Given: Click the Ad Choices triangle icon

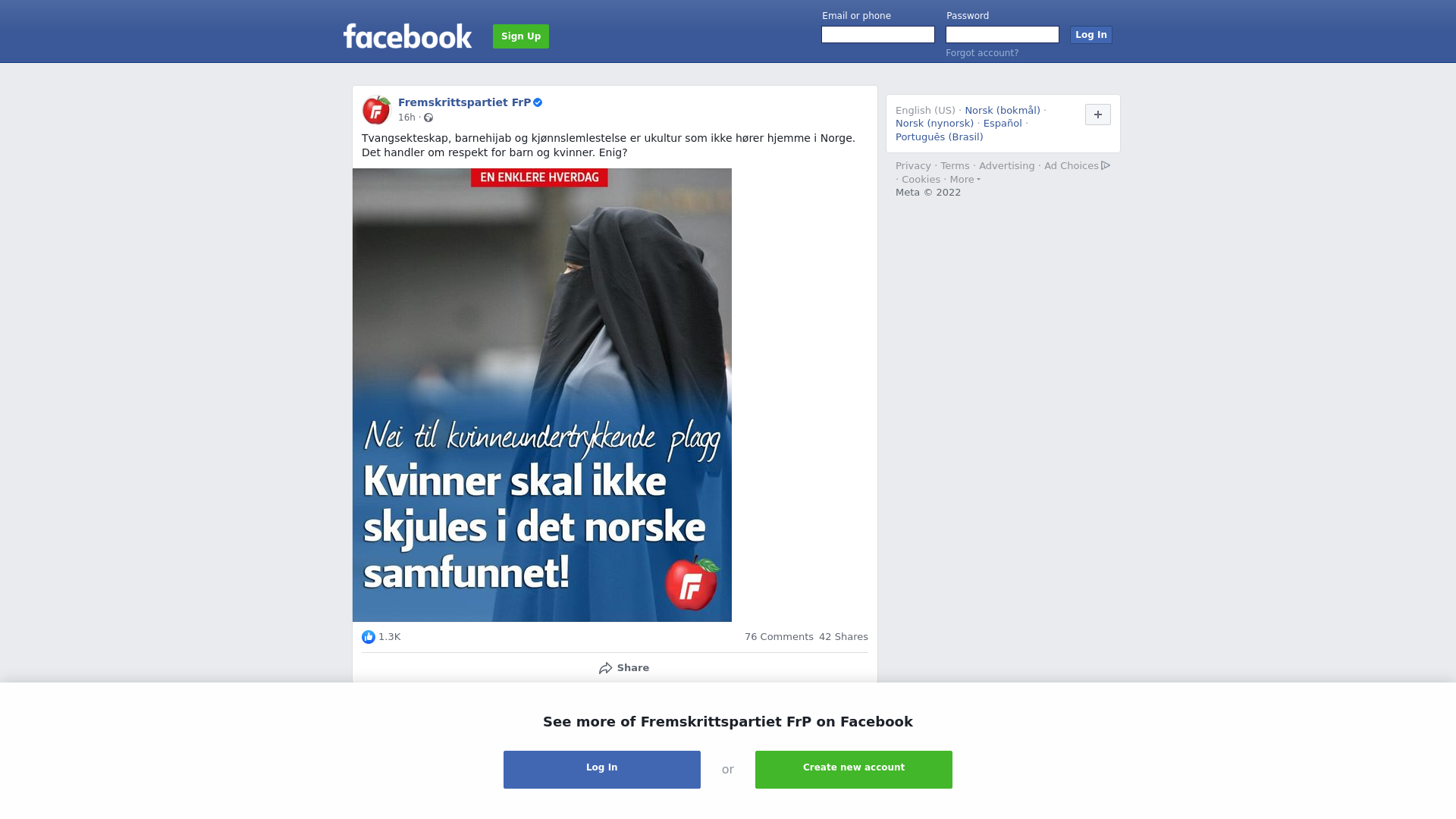Looking at the screenshot, I should (x=1106, y=165).
